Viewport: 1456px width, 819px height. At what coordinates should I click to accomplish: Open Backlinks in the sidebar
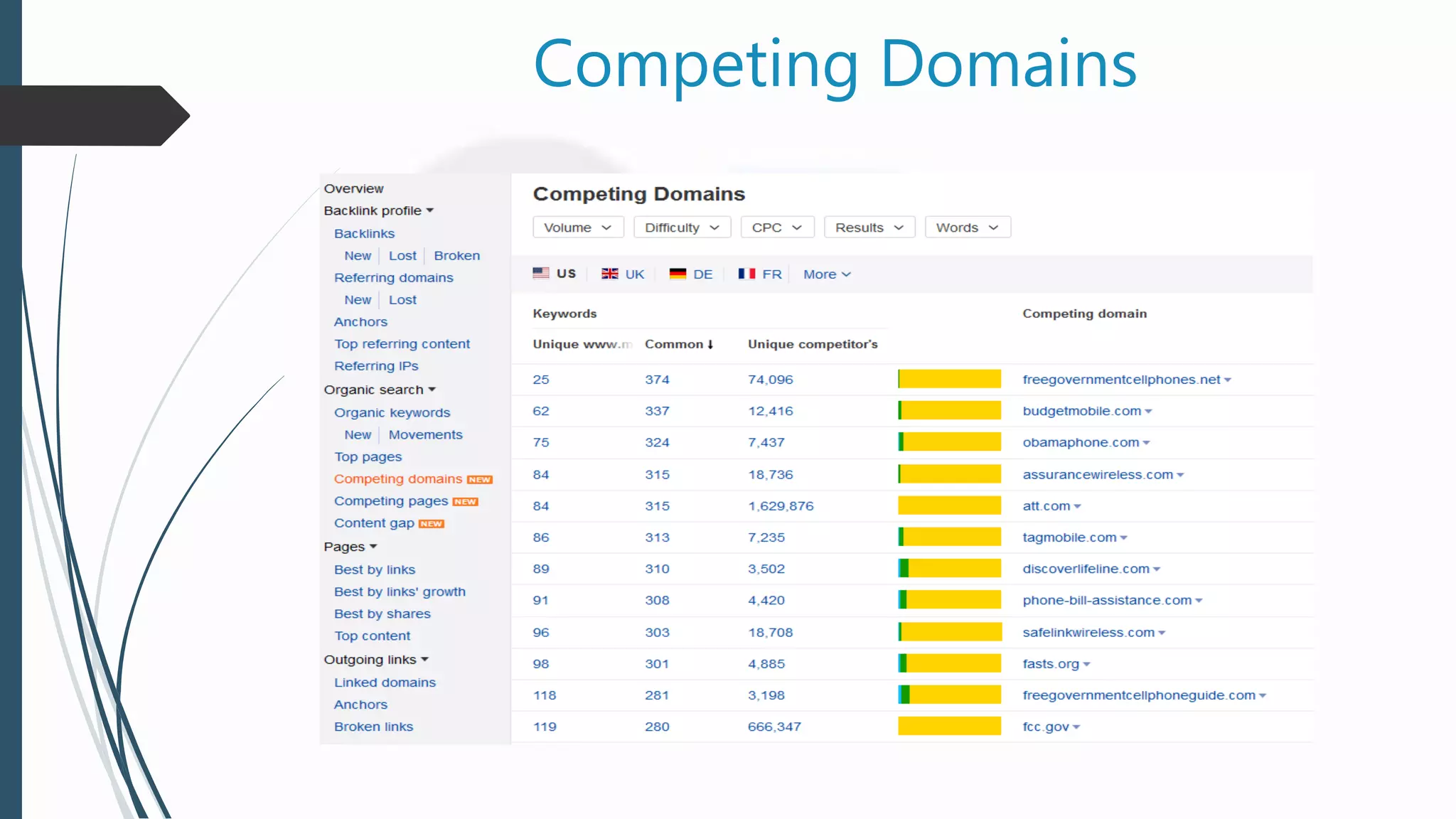coord(364,233)
